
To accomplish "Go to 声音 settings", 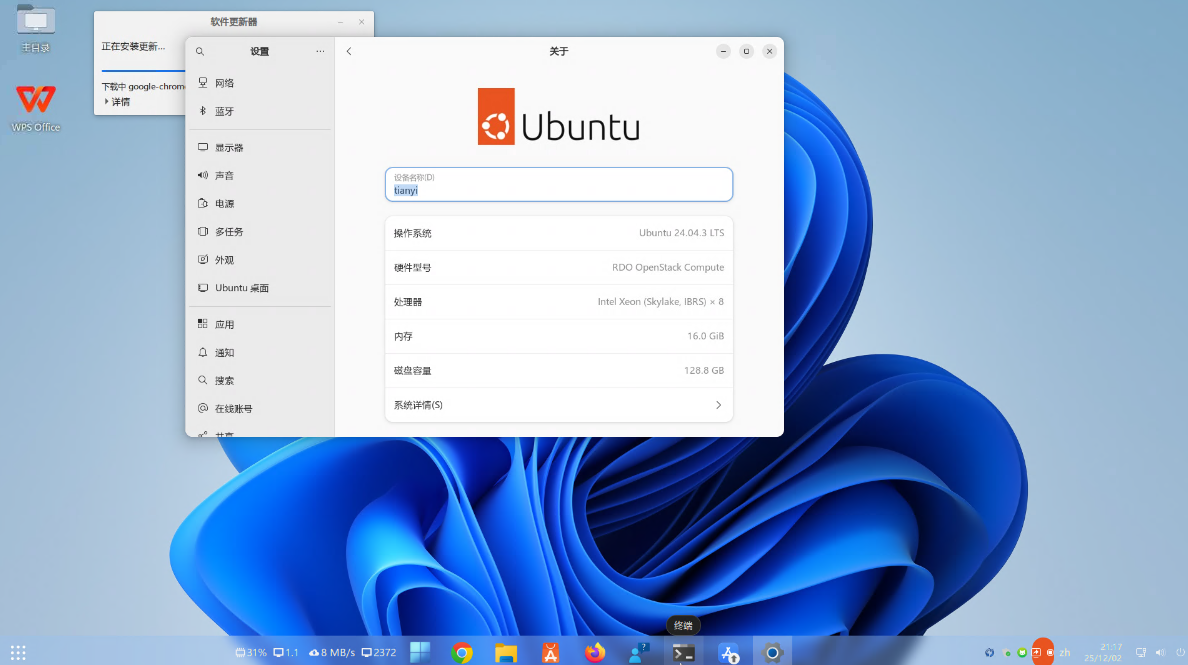I will click(x=224, y=176).
